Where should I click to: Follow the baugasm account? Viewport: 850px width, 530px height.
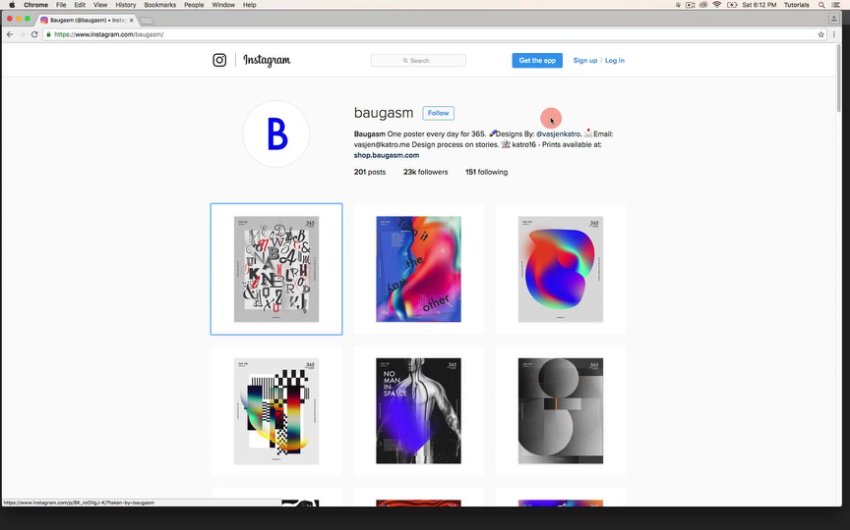coord(438,113)
